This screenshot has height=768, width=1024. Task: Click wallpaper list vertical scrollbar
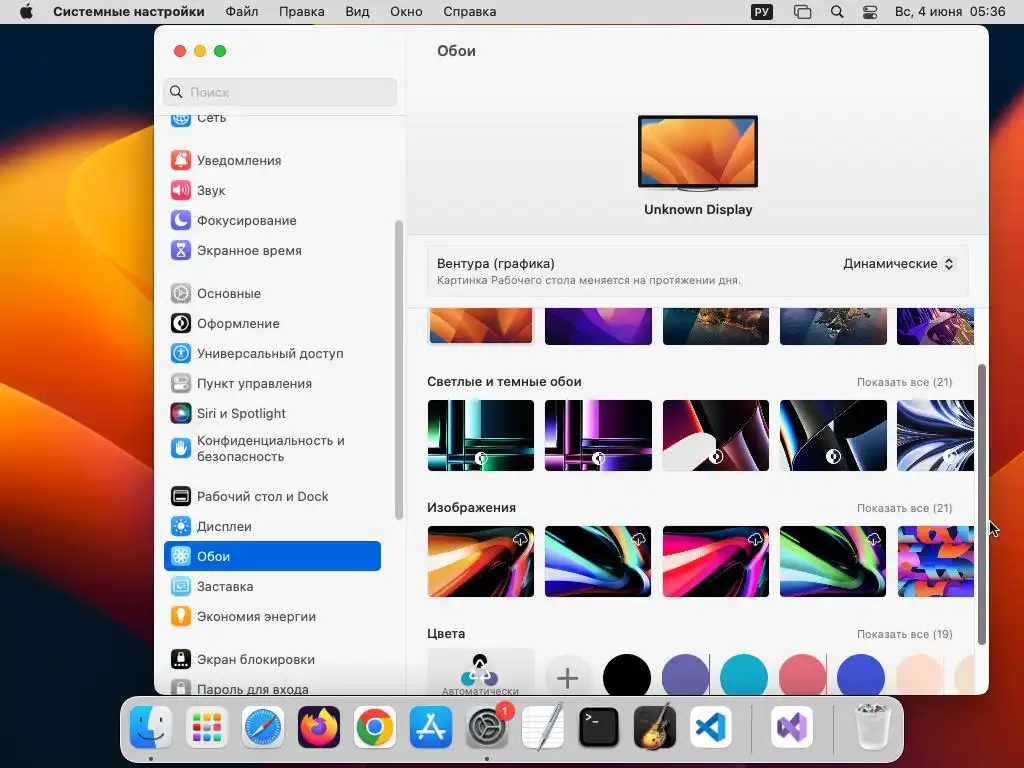click(981, 505)
